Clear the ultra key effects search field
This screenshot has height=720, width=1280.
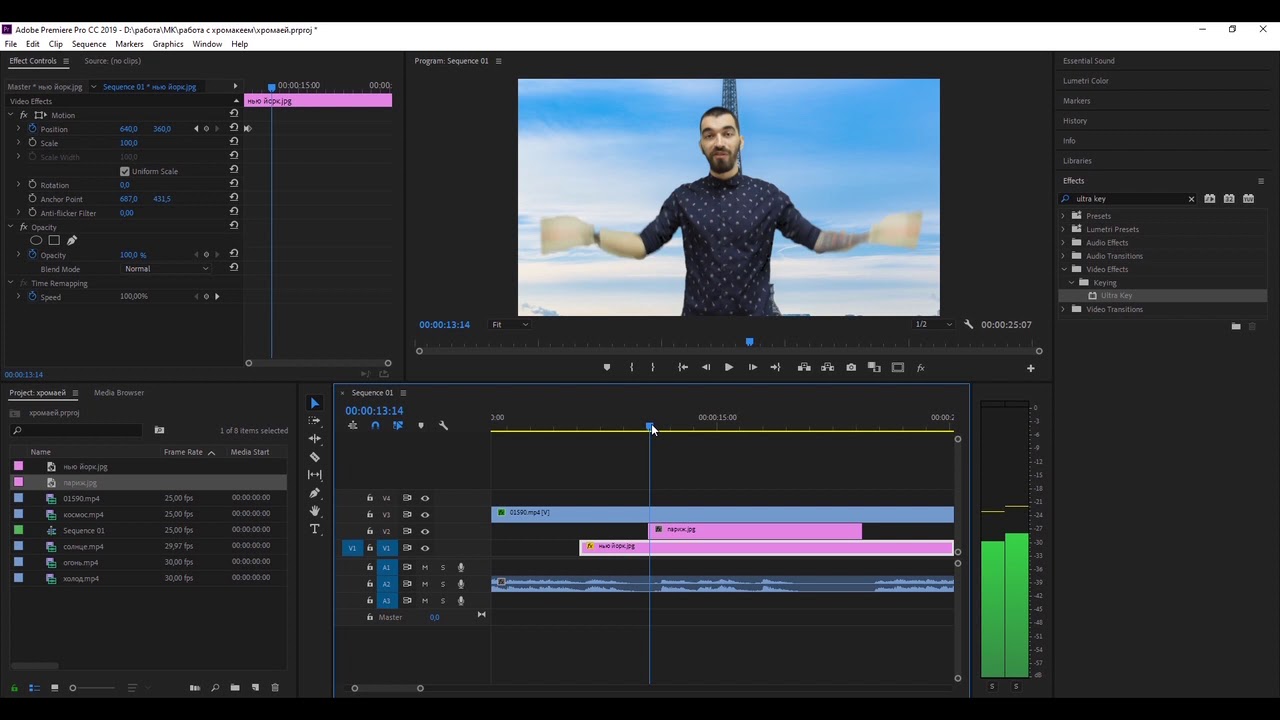[1191, 199]
